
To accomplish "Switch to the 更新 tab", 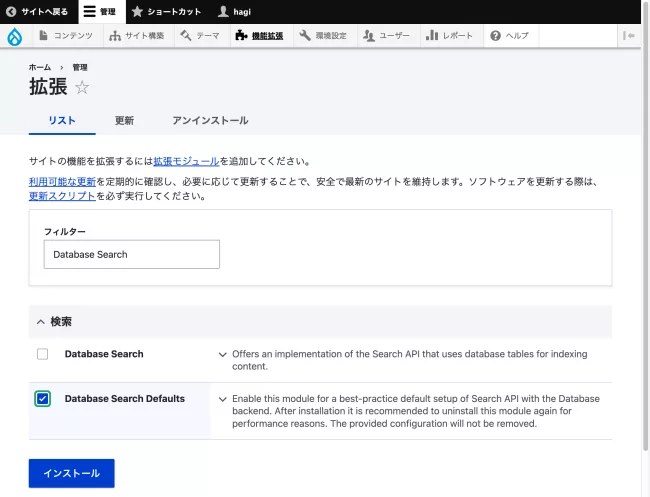I will coord(124,120).
